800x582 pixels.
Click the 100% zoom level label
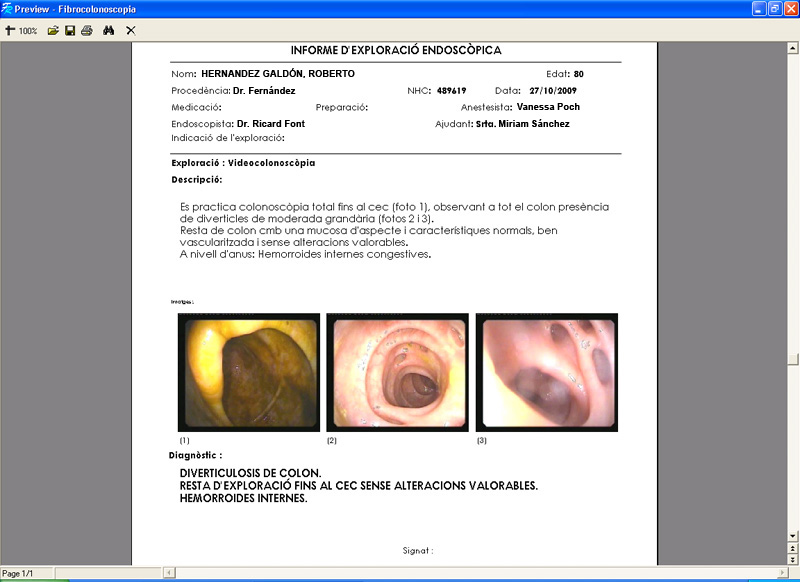(28, 31)
